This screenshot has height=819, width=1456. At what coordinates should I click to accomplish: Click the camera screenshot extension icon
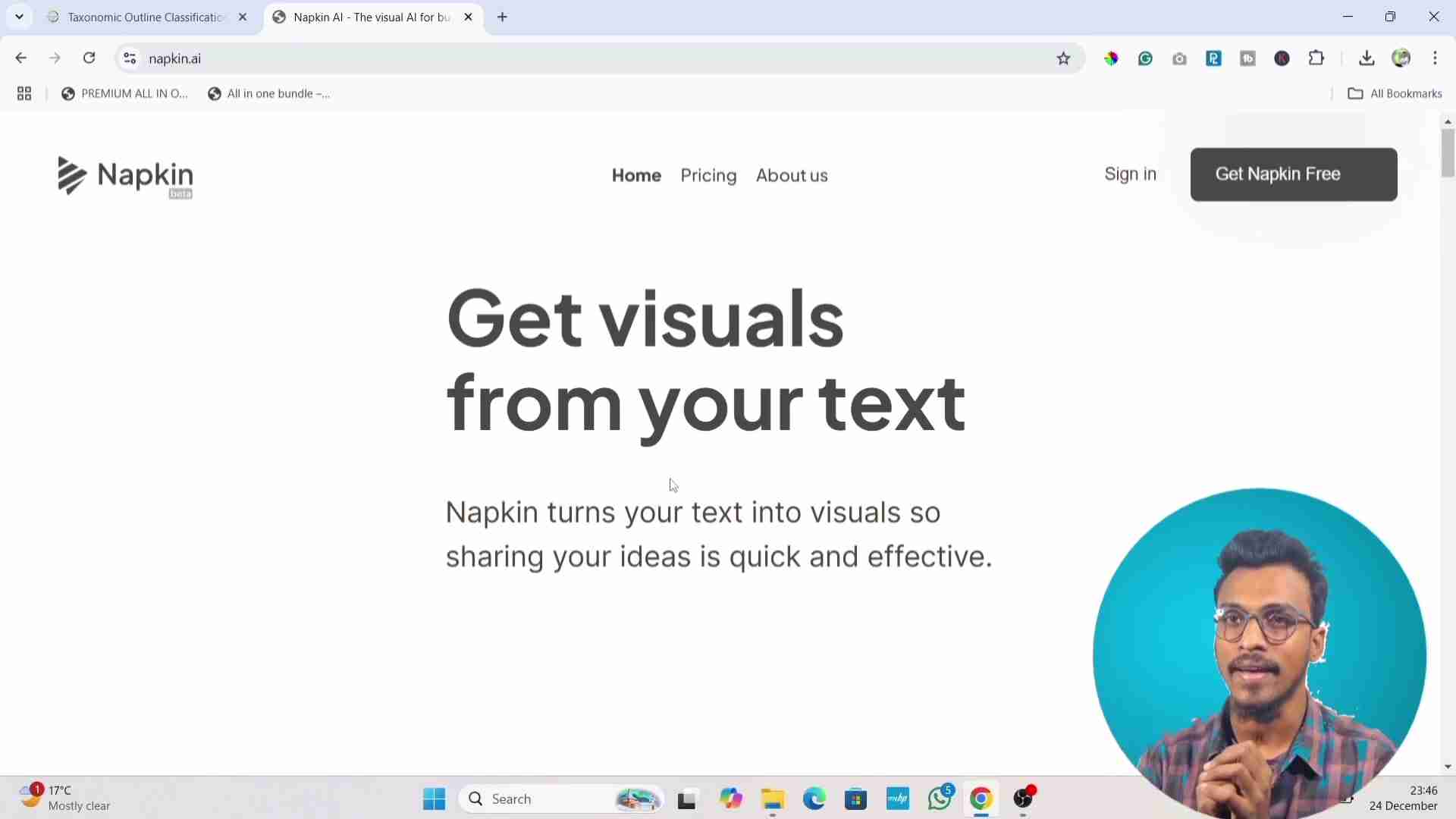(x=1180, y=58)
